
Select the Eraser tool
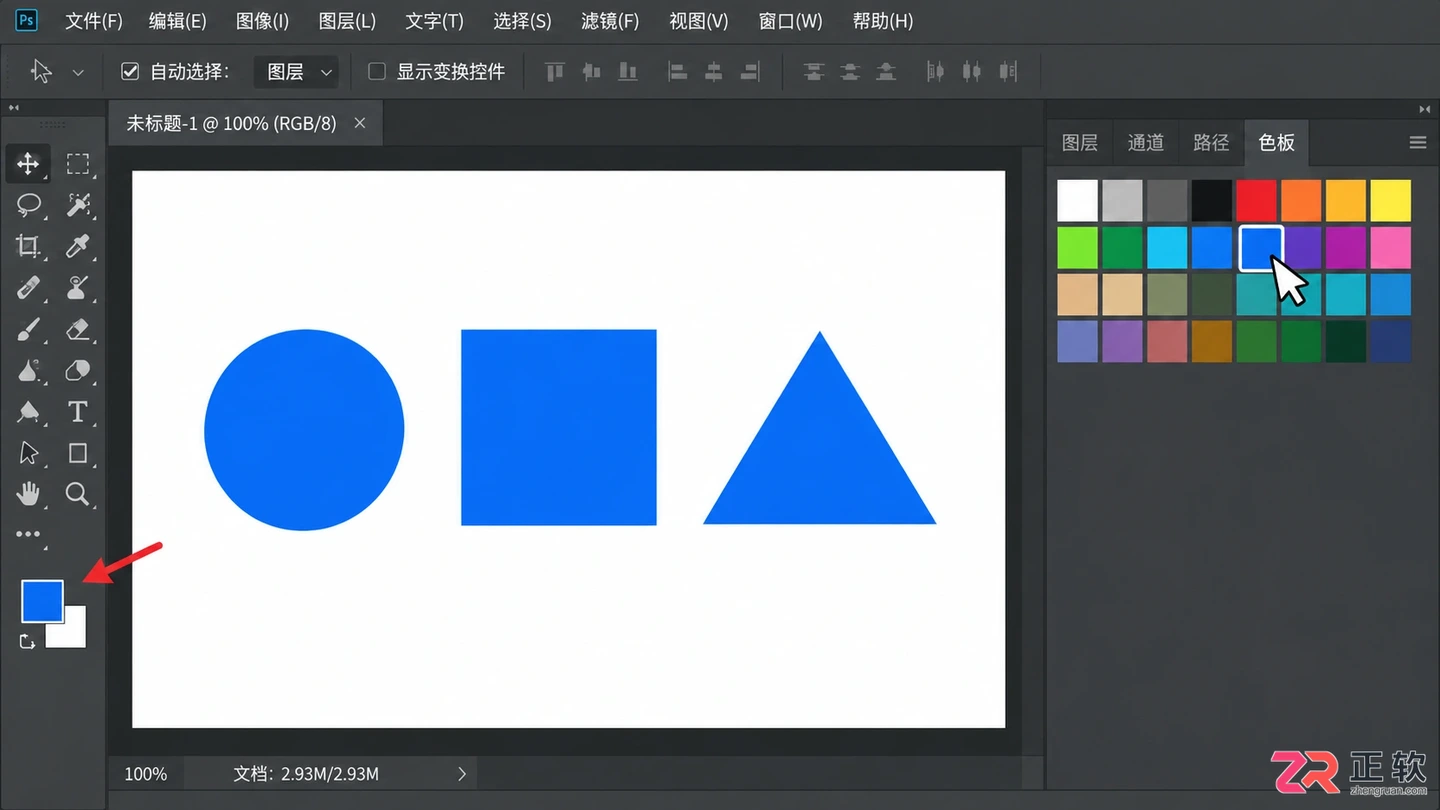[78, 329]
